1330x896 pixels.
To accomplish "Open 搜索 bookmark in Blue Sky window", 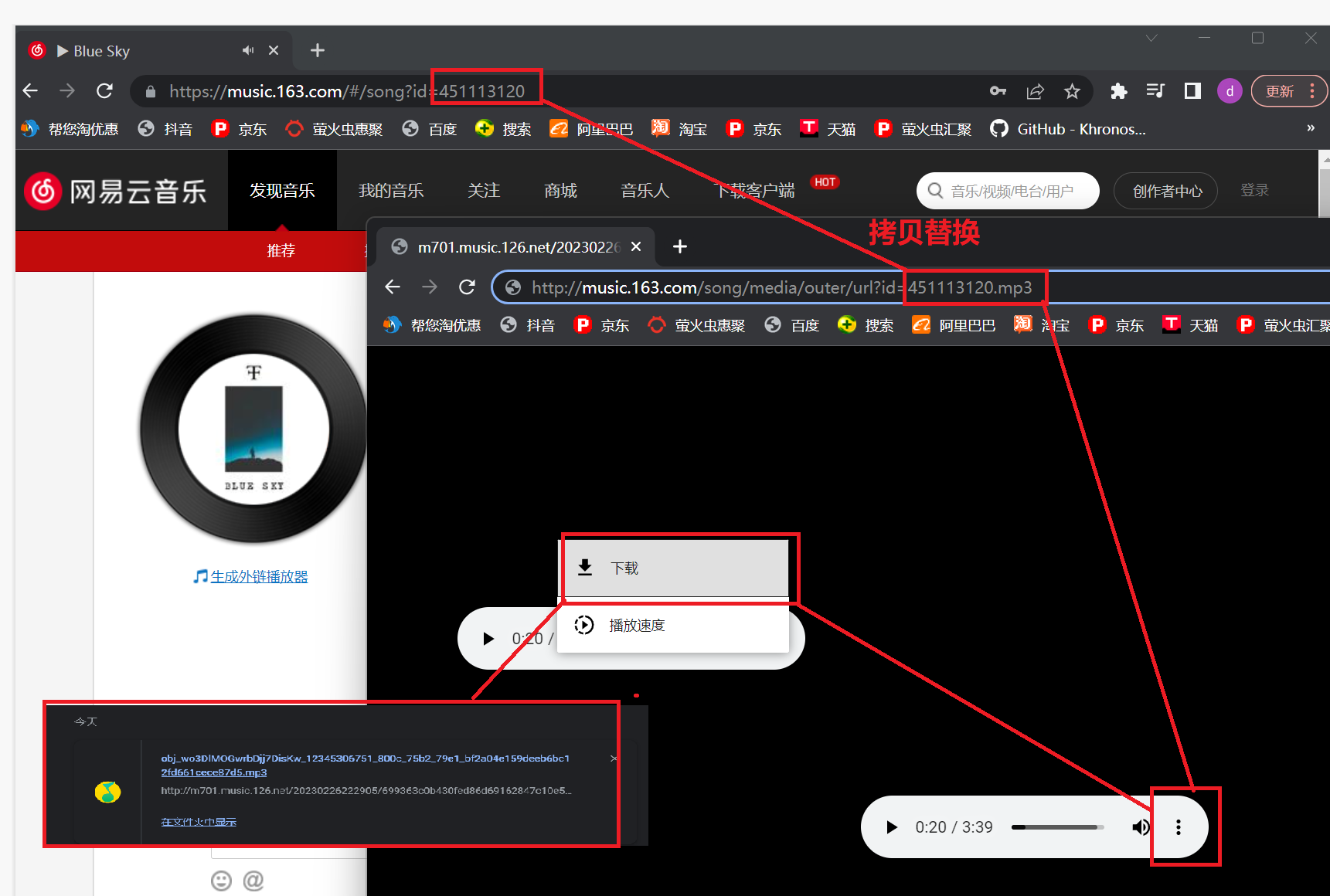I will (x=503, y=129).
